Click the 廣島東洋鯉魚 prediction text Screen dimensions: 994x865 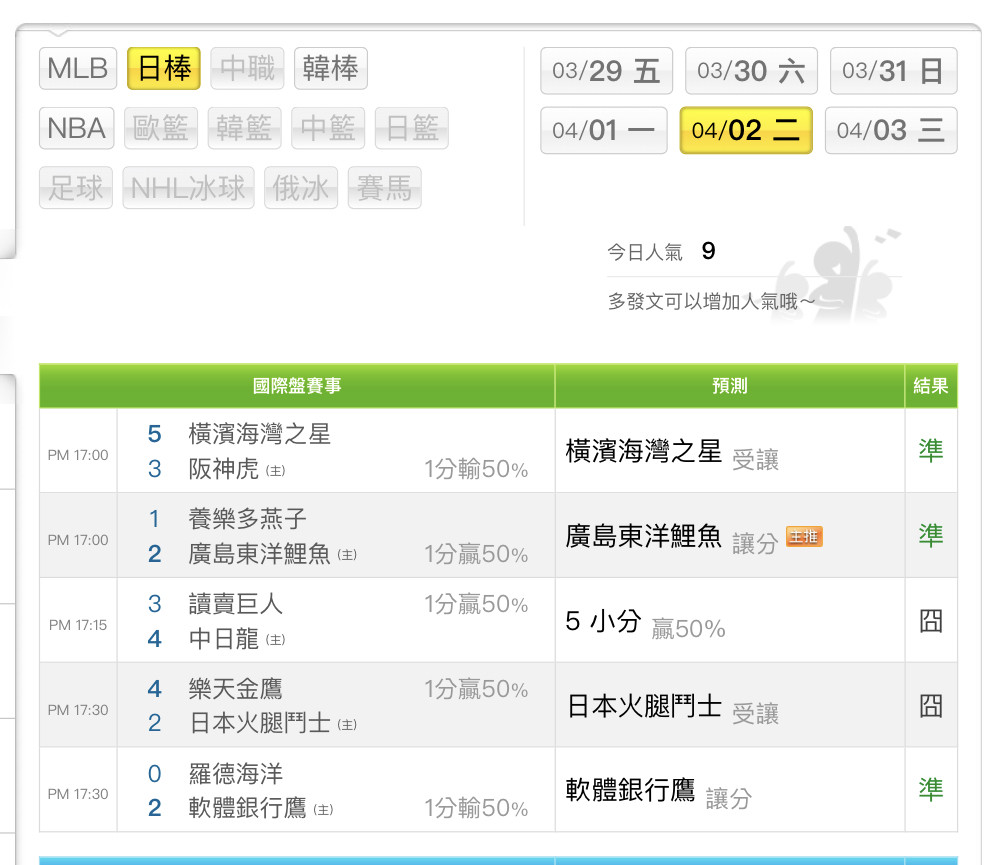click(643, 537)
